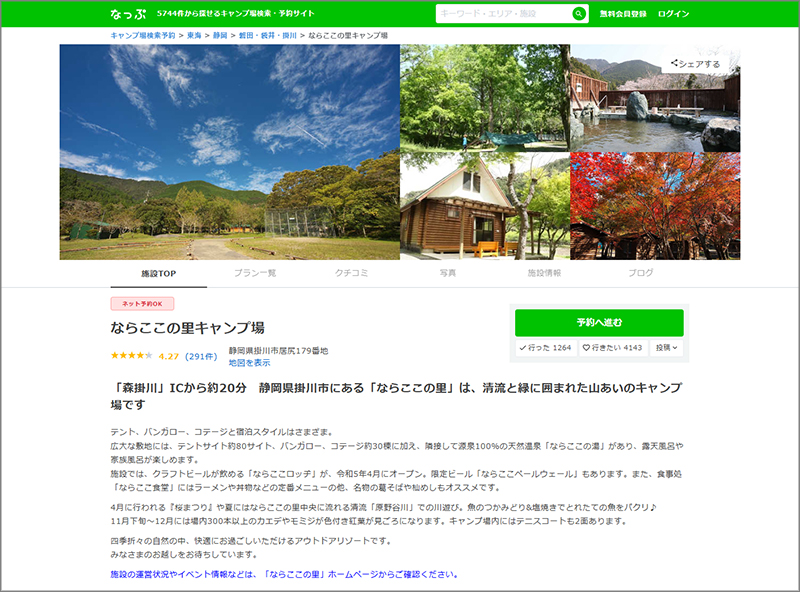Open the autumn red leaves photo thumbnail
This screenshot has width=800, height=592.
[x=655, y=206]
